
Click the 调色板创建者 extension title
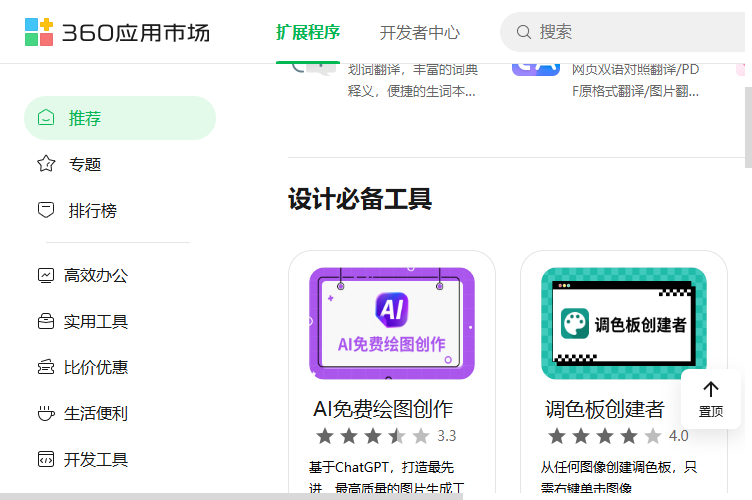(x=604, y=409)
